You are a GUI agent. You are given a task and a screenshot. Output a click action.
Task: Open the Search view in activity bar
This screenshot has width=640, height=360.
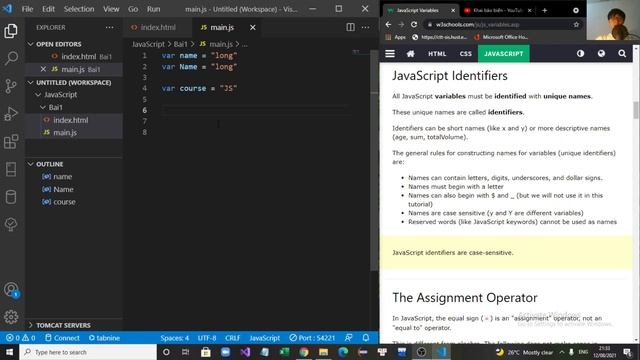[11, 58]
